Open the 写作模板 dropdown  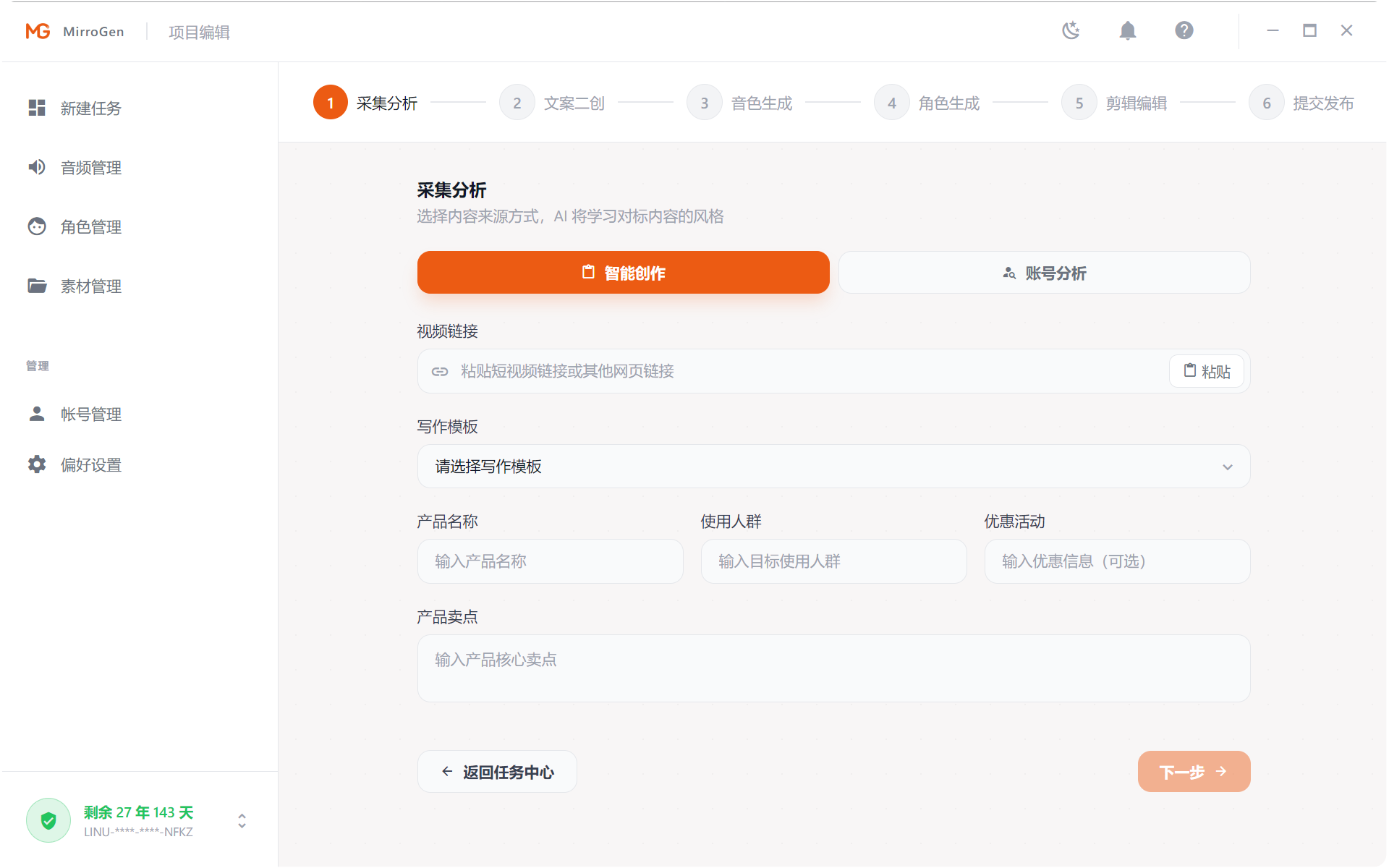click(833, 467)
